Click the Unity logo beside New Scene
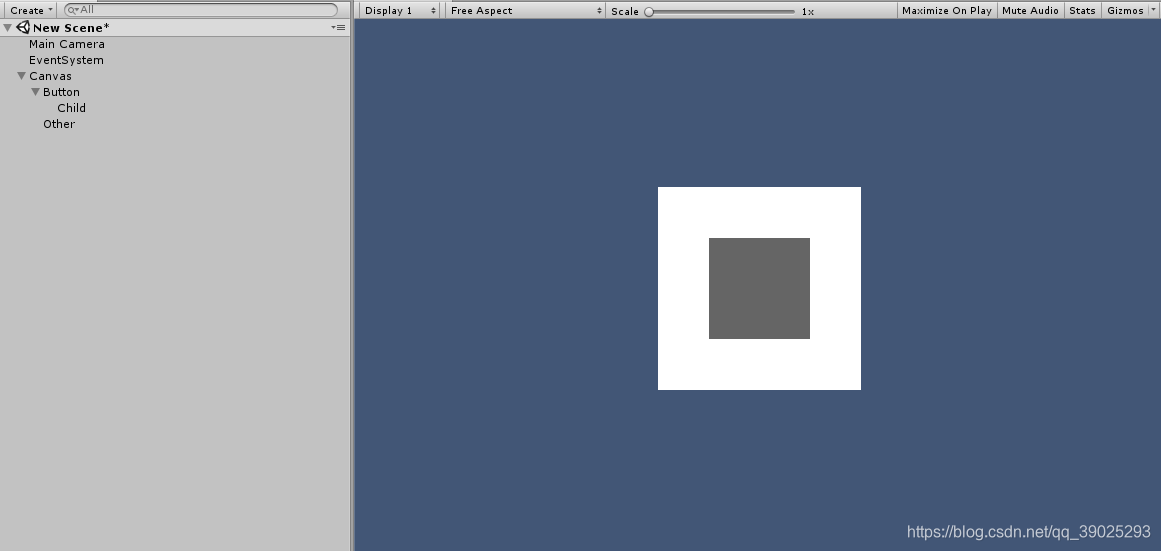Screen dimensions: 1161x551 [x=23, y=27]
